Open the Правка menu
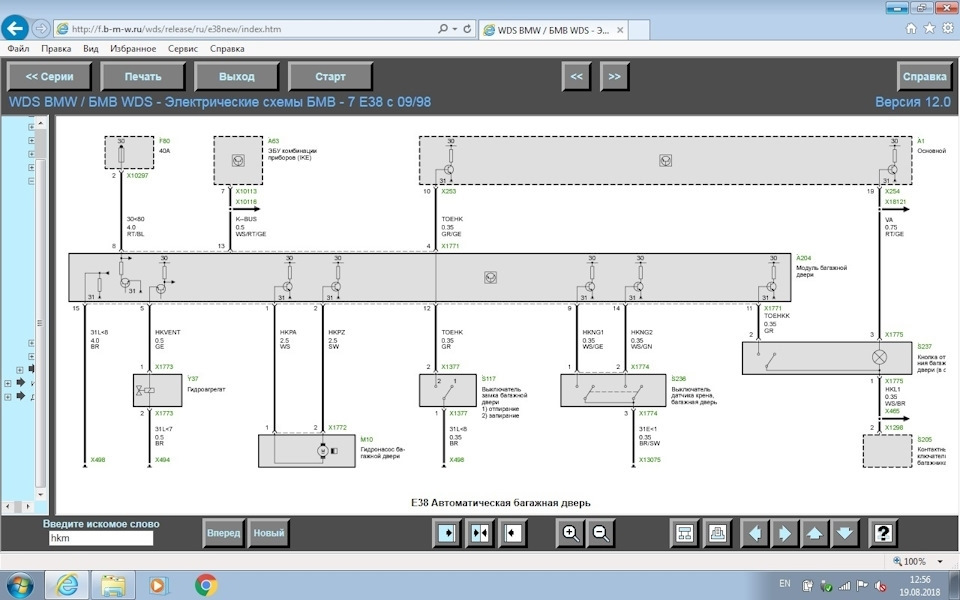 [56, 48]
